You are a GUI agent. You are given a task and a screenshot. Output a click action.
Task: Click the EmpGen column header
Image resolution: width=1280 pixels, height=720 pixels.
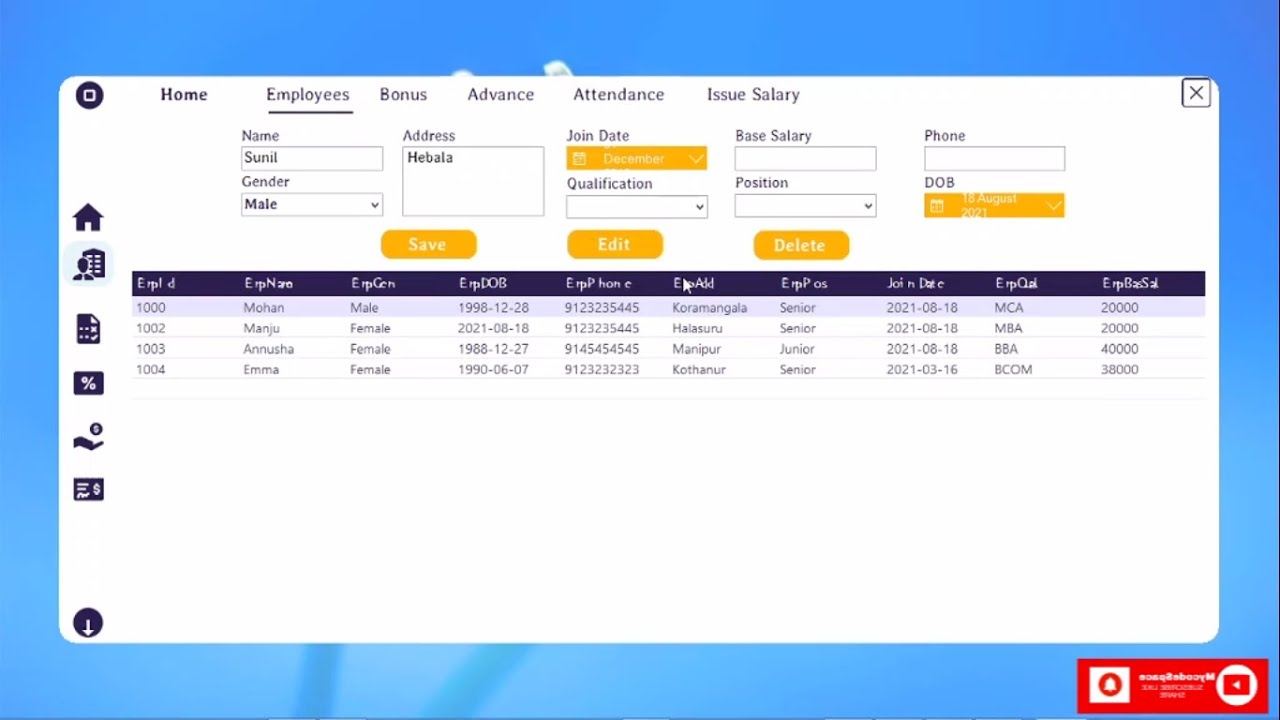373,284
